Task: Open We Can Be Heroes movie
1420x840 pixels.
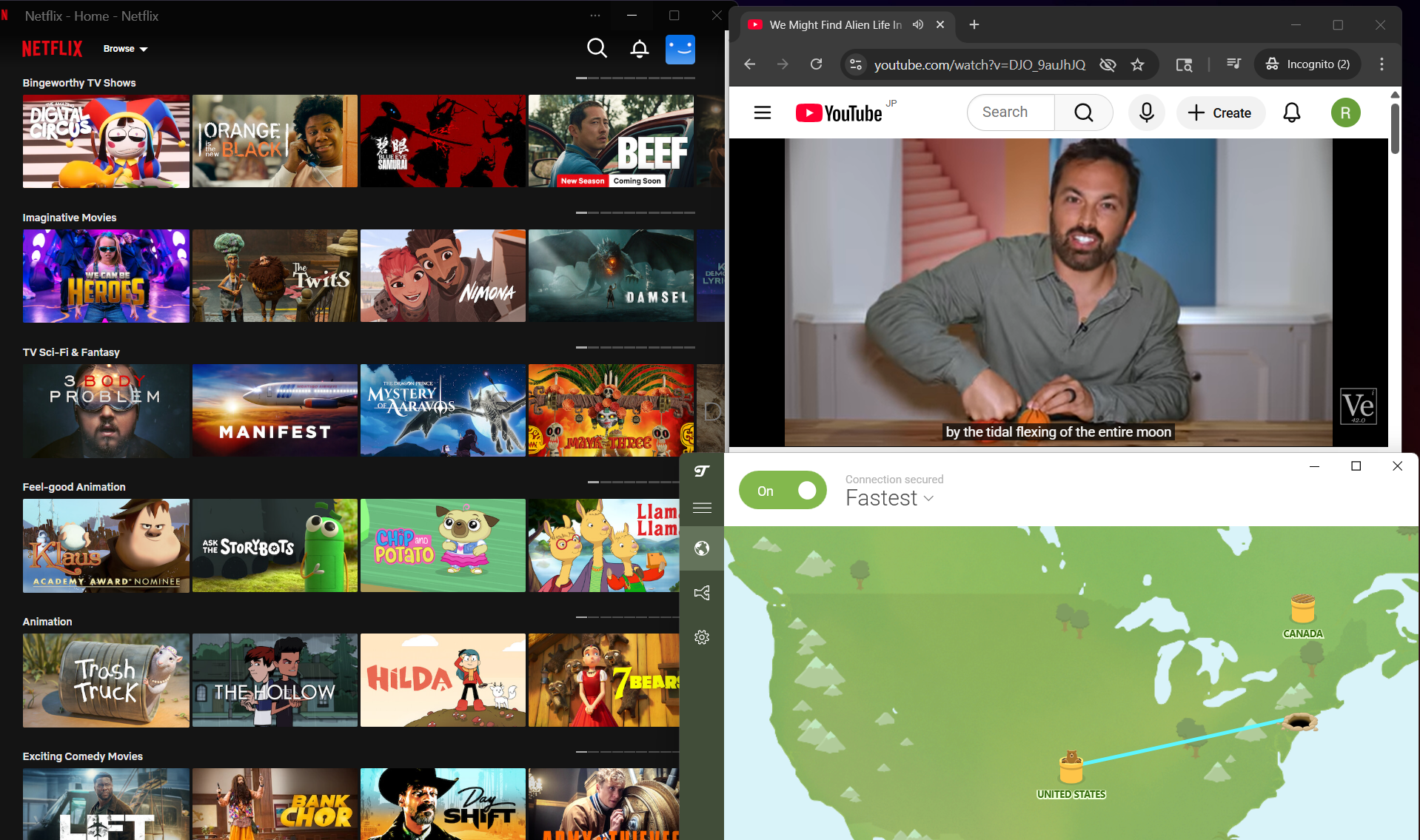Action: click(106, 275)
